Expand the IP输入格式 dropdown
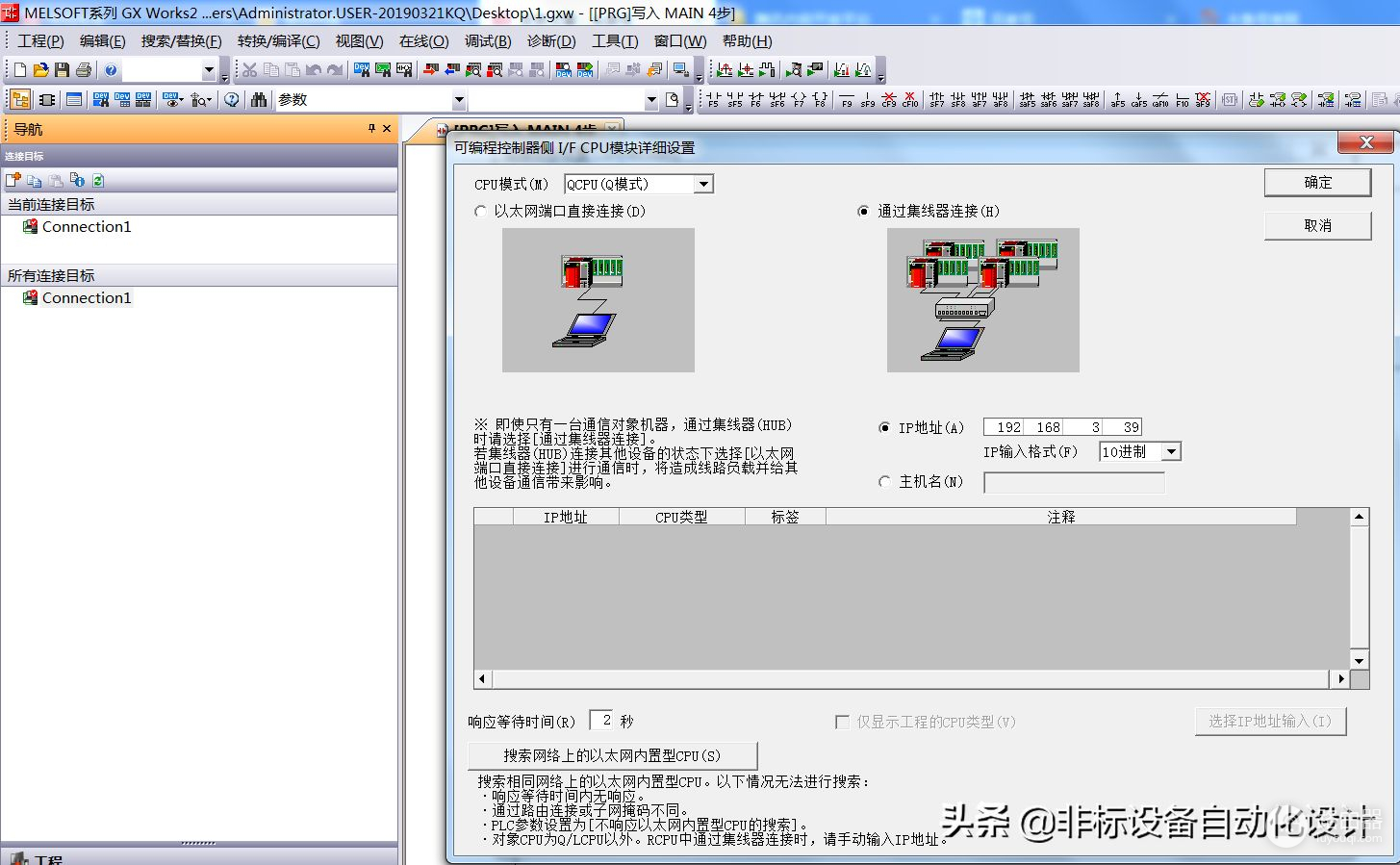 [x=1171, y=452]
